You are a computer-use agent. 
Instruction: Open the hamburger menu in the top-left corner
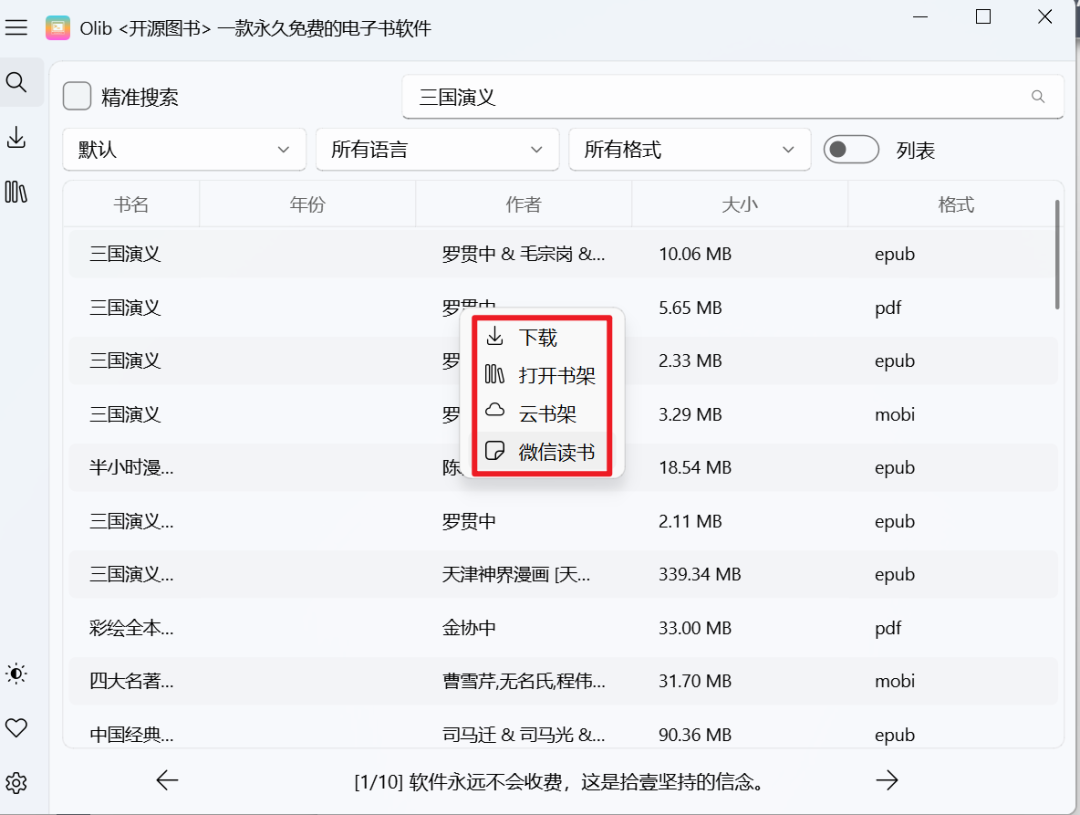(17, 27)
